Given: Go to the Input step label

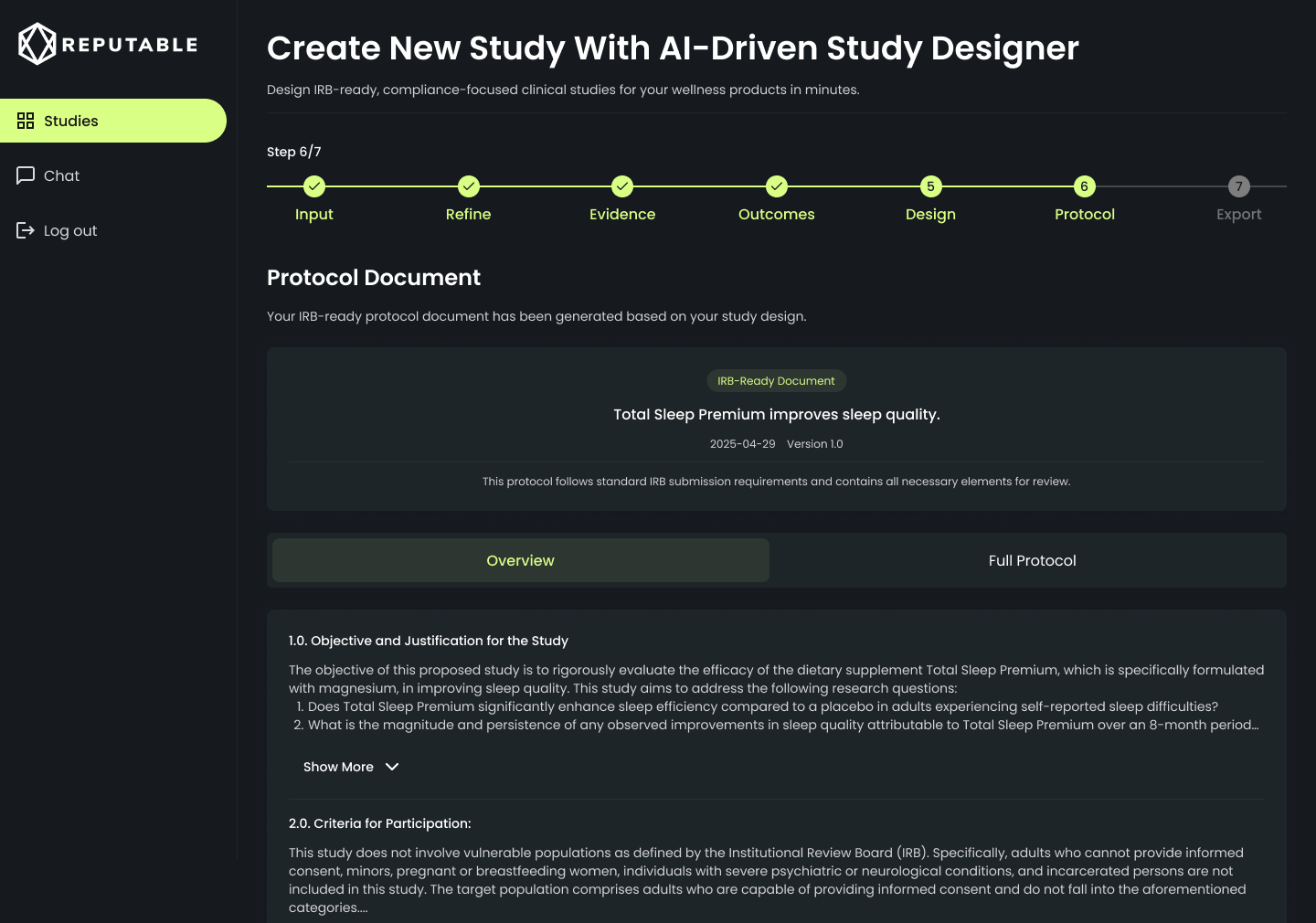Looking at the screenshot, I should tap(314, 214).
